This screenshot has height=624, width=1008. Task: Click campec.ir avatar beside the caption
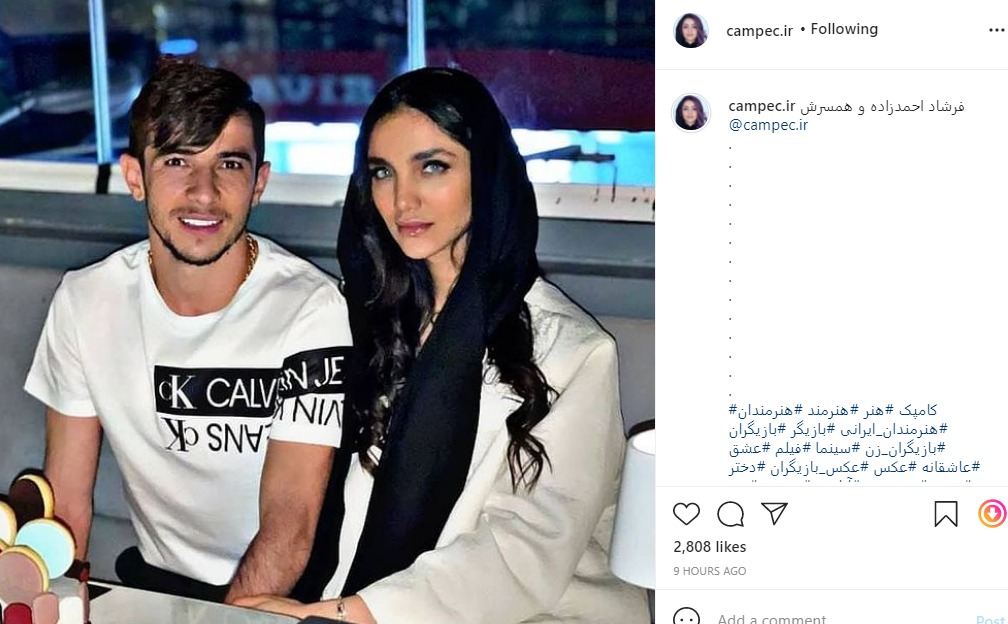point(691,112)
